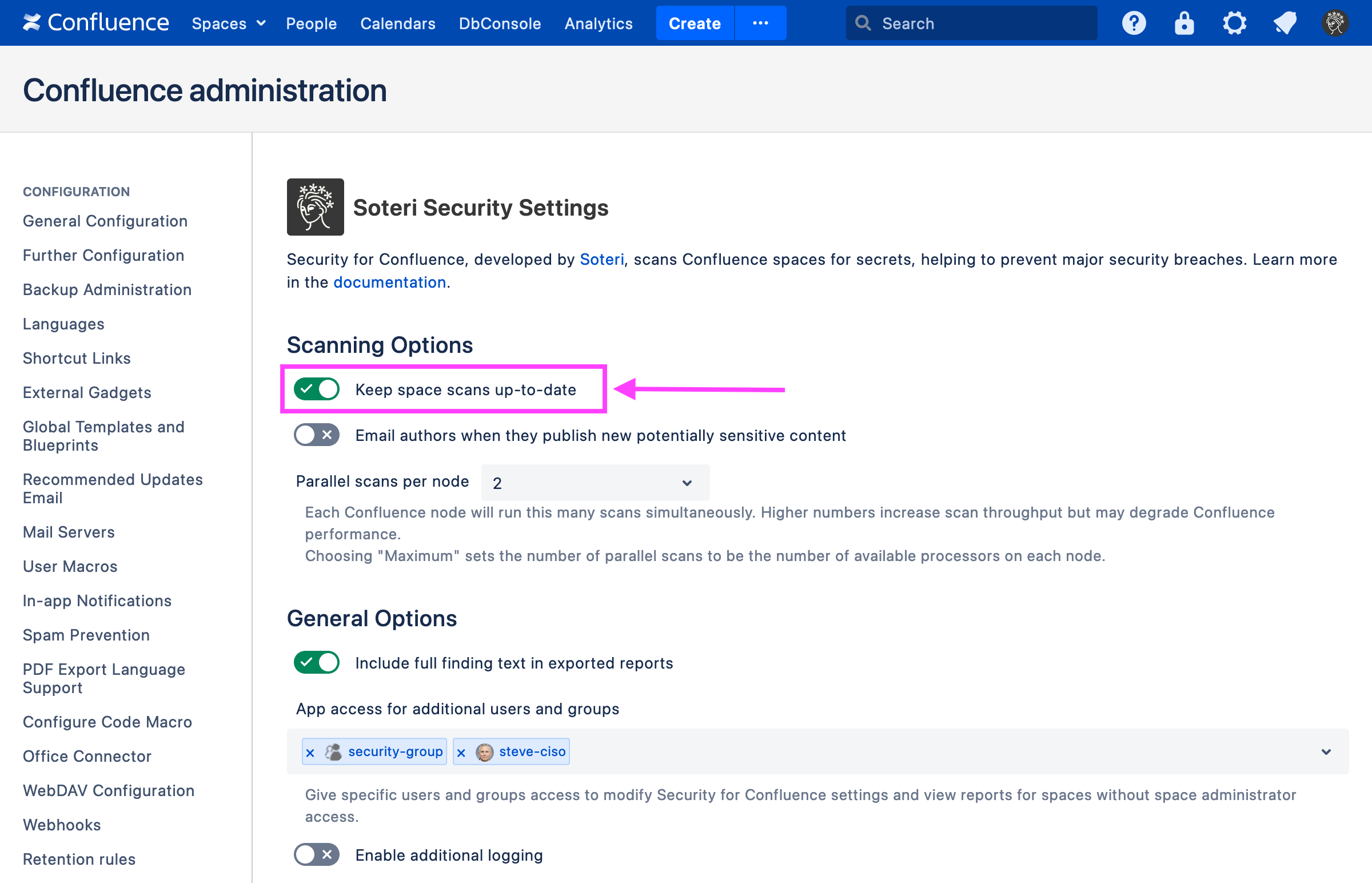The width and height of the screenshot is (1372, 883).
Task: Open Mail Servers in the sidebar
Action: click(x=69, y=532)
